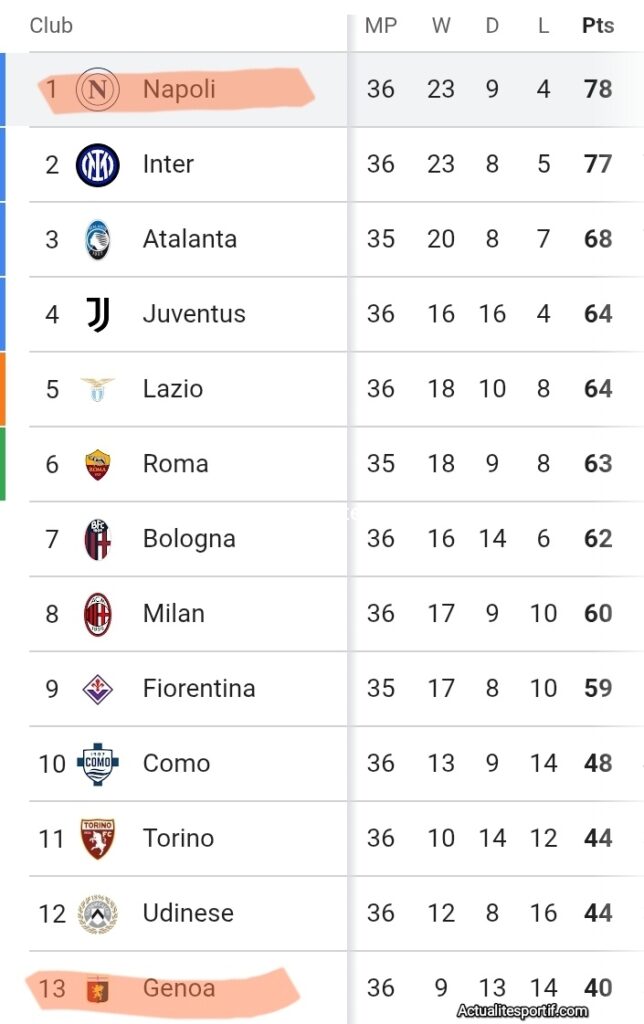Open the Lazio eagle crest
Image resolution: width=644 pixels, height=1024 pixels.
click(x=97, y=389)
